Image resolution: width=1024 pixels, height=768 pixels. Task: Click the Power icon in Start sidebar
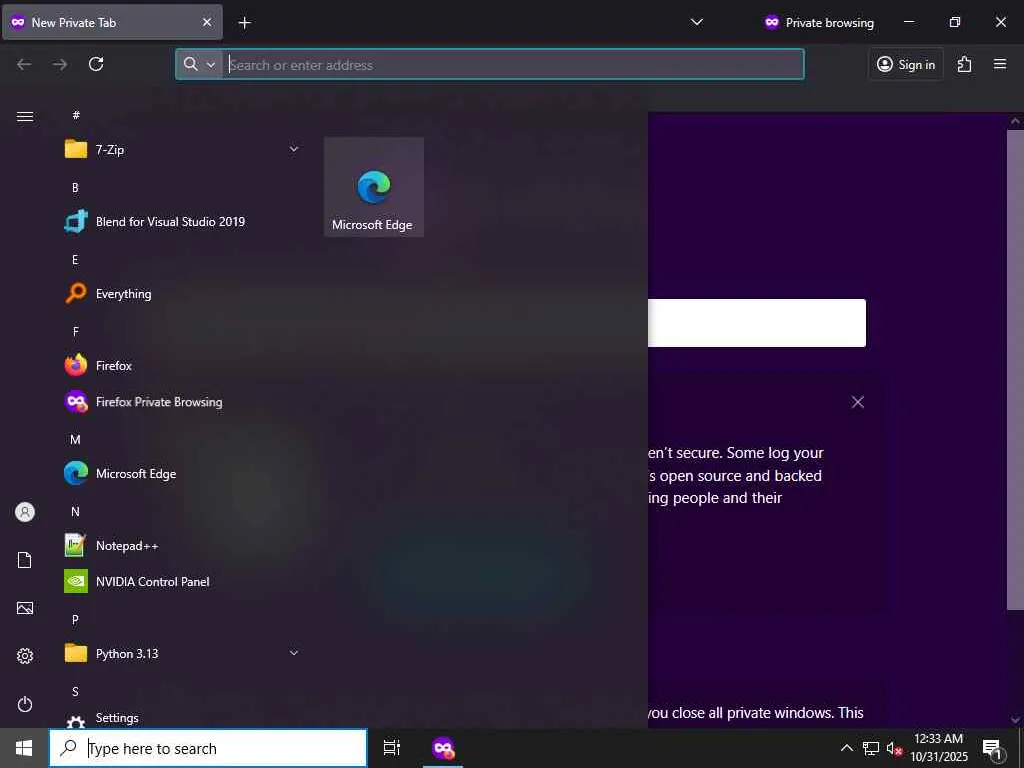[x=25, y=704]
